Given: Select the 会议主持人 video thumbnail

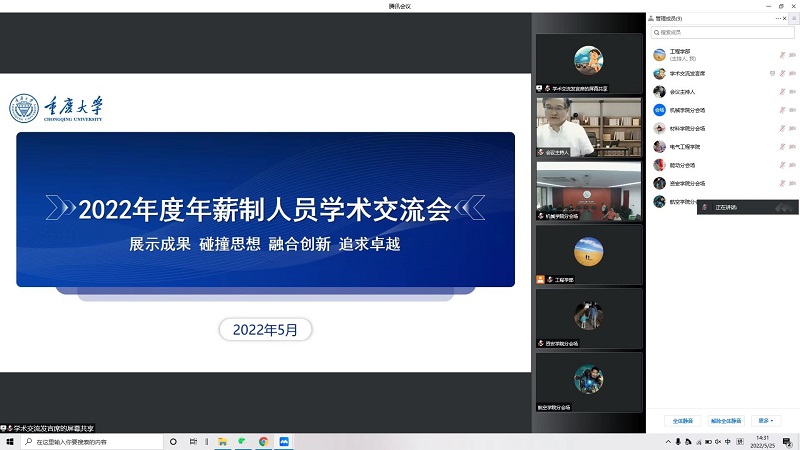Looking at the screenshot, I should (x=589, y=127).
